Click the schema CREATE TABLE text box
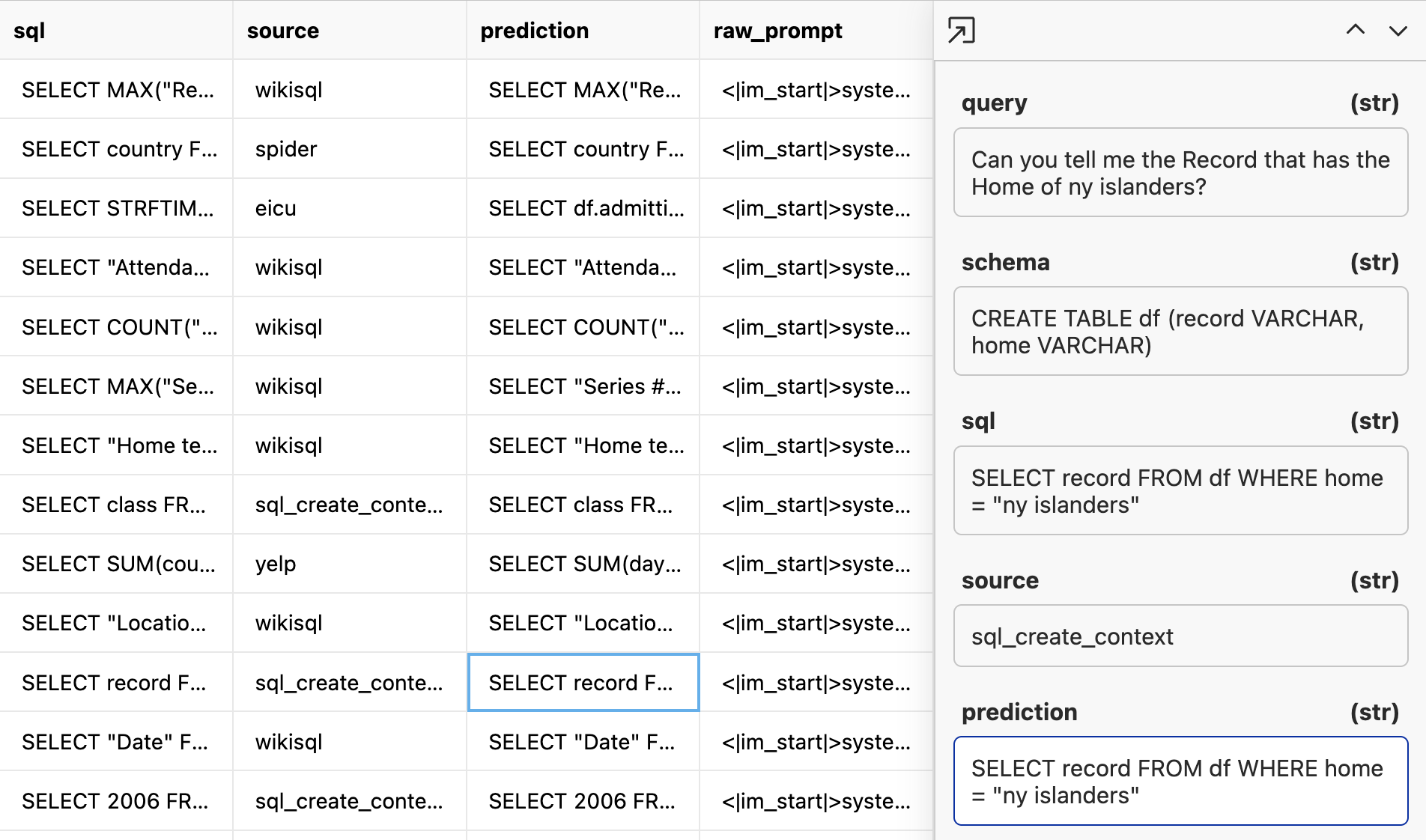The height and width of the screenshot is (840, 1426). [1181, 332]
